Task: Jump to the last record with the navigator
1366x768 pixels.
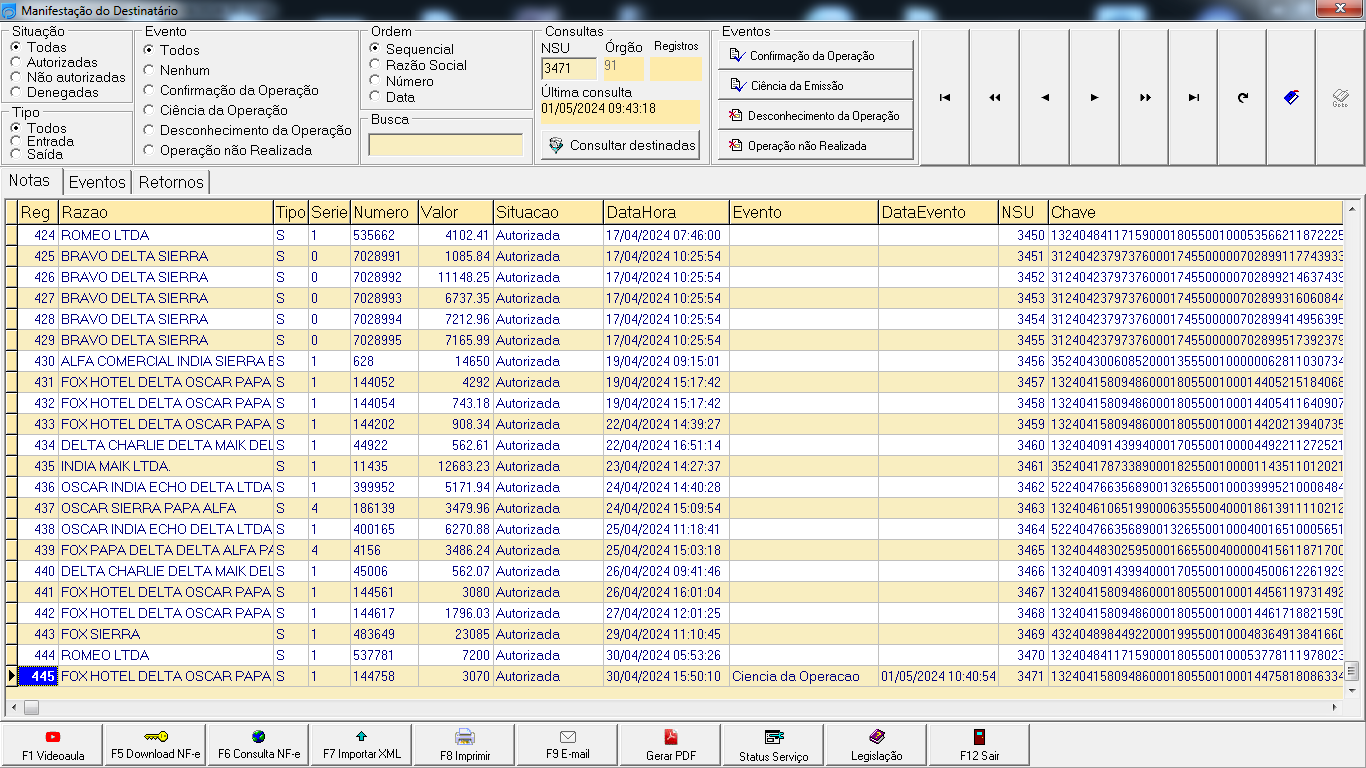Action: click(1193, 97)
